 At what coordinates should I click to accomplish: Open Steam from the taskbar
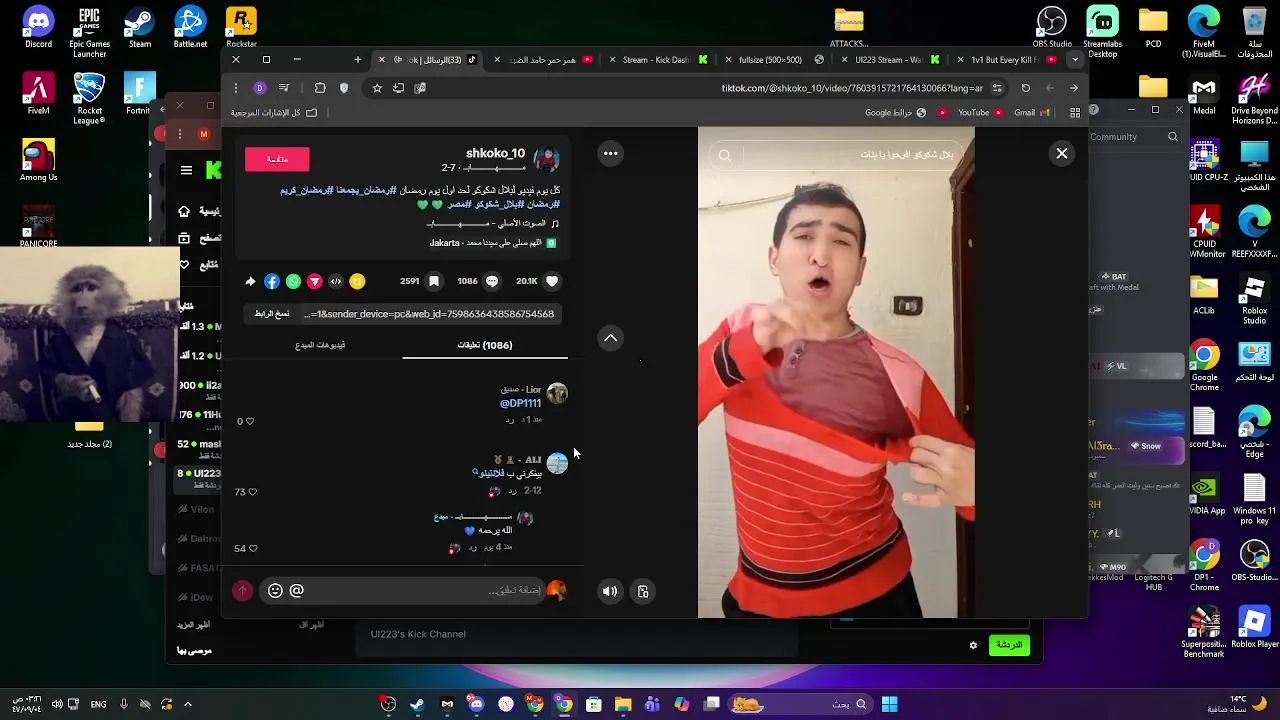pos(417,704)
